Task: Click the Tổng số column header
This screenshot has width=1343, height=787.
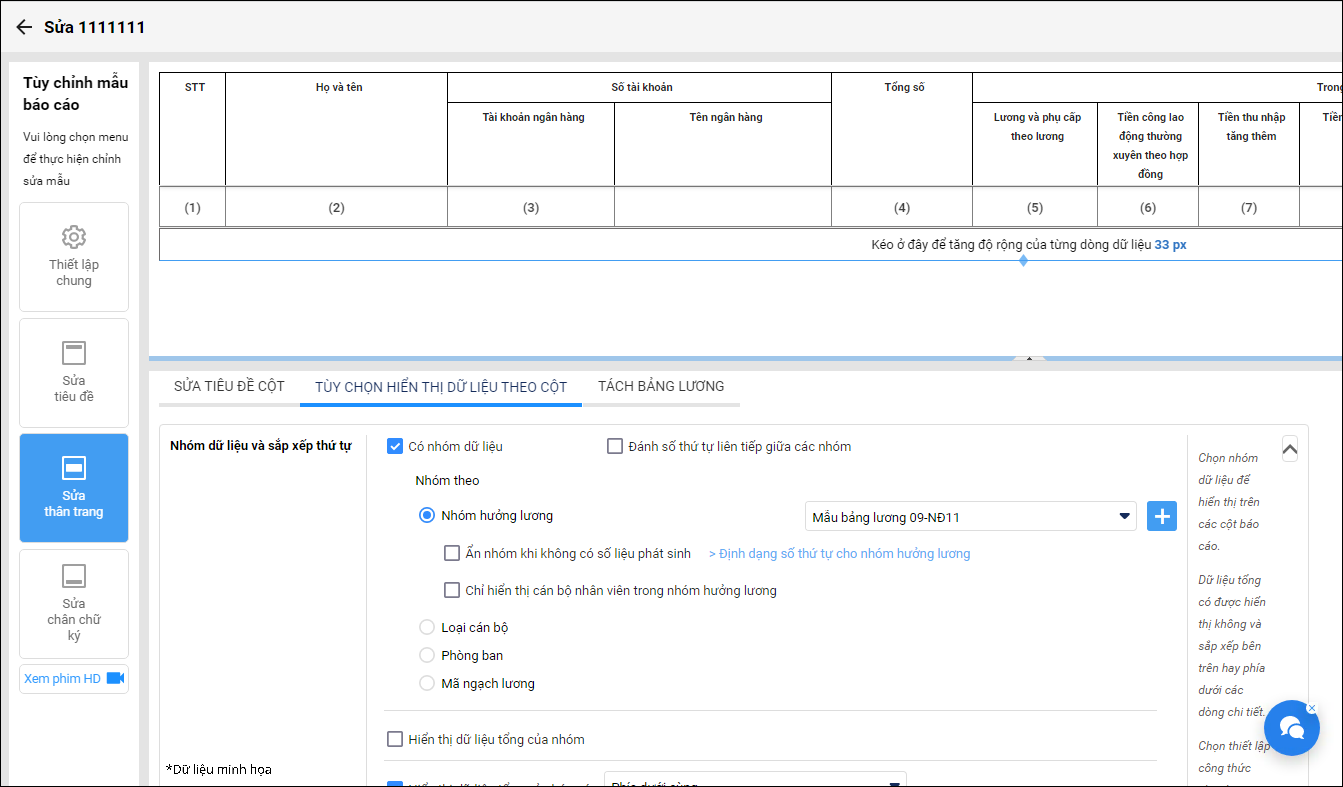Action: 902,129
